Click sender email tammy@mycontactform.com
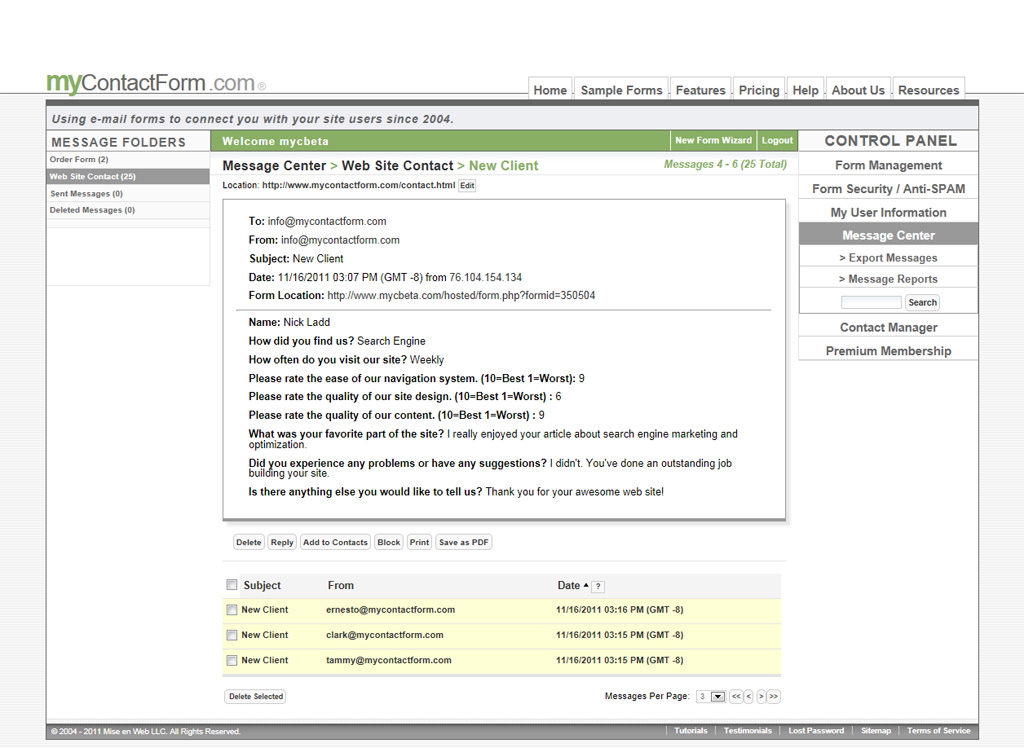 [x=389, y=660]
